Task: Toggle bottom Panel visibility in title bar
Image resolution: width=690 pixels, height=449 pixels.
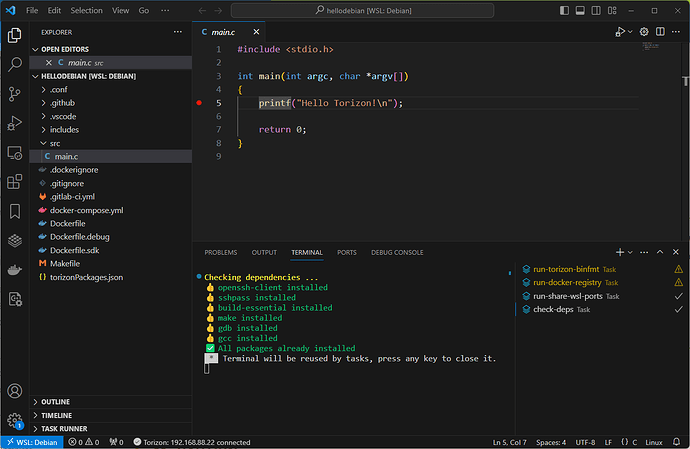Action: pyautogui.click(x=580, y=11)
